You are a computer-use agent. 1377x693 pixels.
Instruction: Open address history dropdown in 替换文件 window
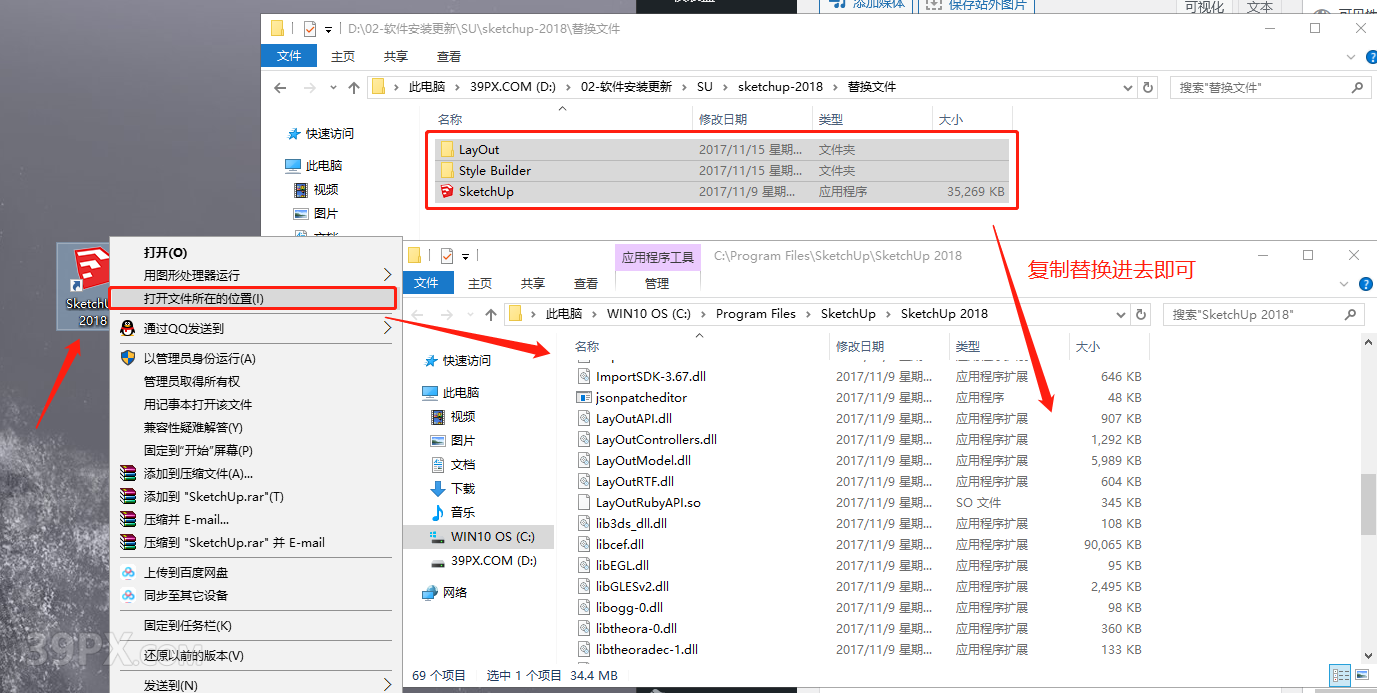1130,87
